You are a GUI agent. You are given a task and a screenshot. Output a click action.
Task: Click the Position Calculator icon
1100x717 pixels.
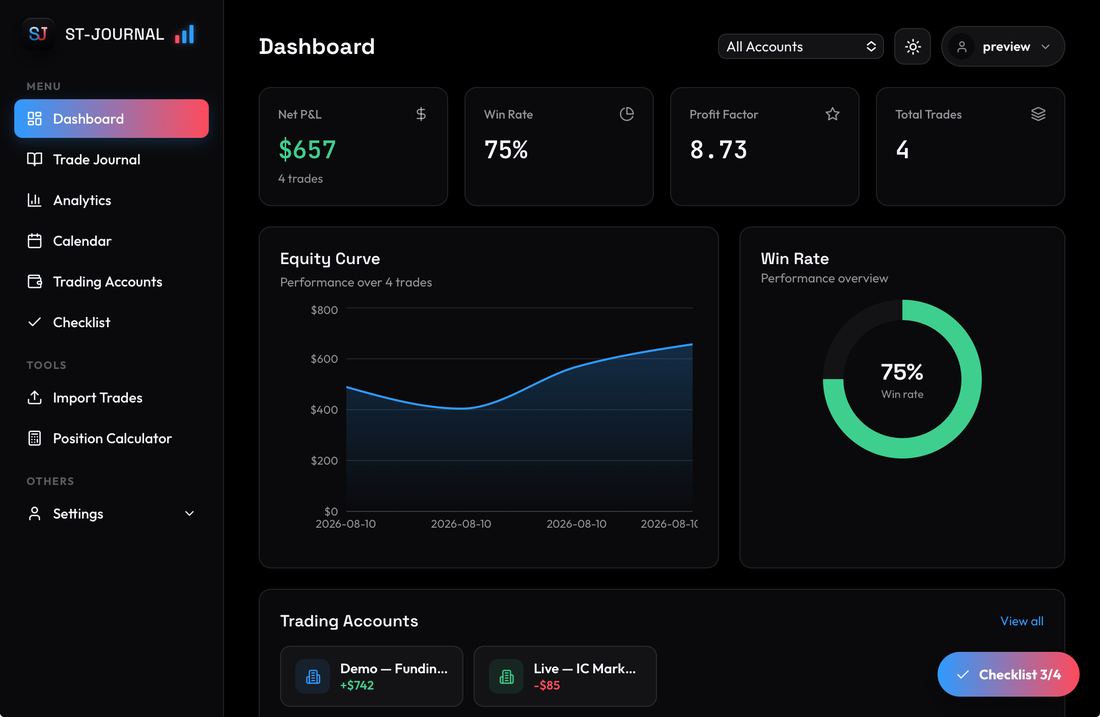coord(34,438)
